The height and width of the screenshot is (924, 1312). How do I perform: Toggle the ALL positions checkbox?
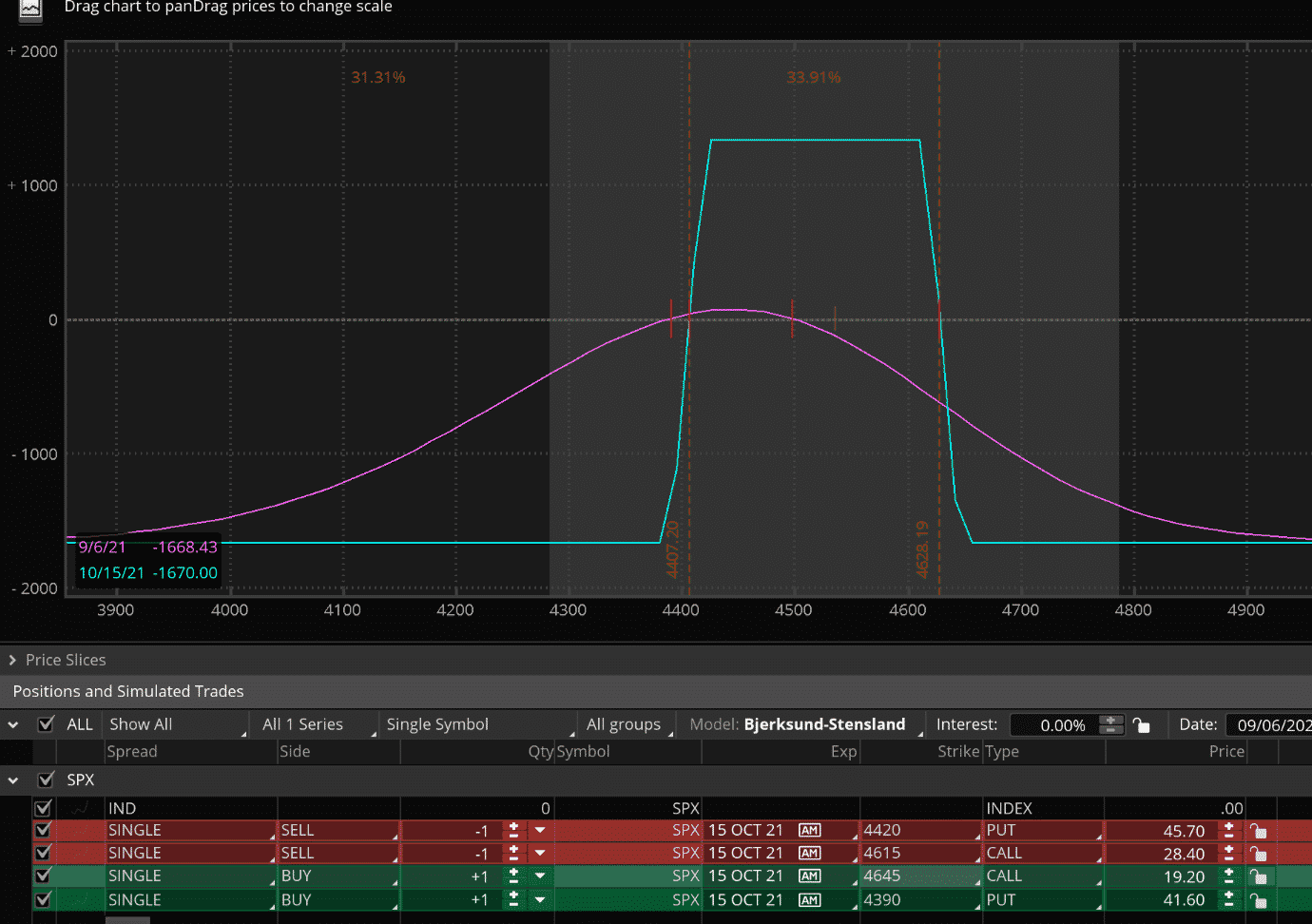tap(46, 723)
